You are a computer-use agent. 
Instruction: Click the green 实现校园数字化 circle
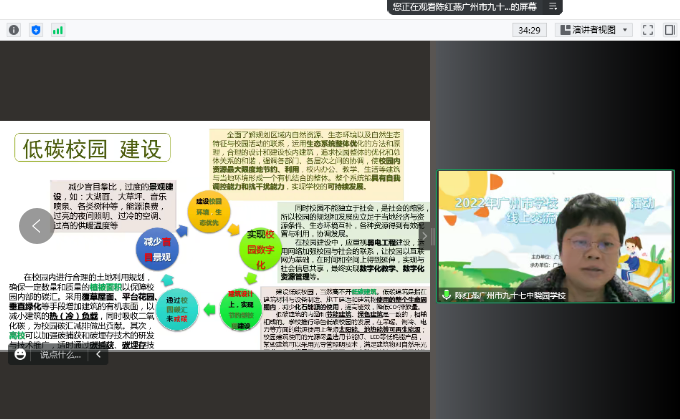point(260,247)
